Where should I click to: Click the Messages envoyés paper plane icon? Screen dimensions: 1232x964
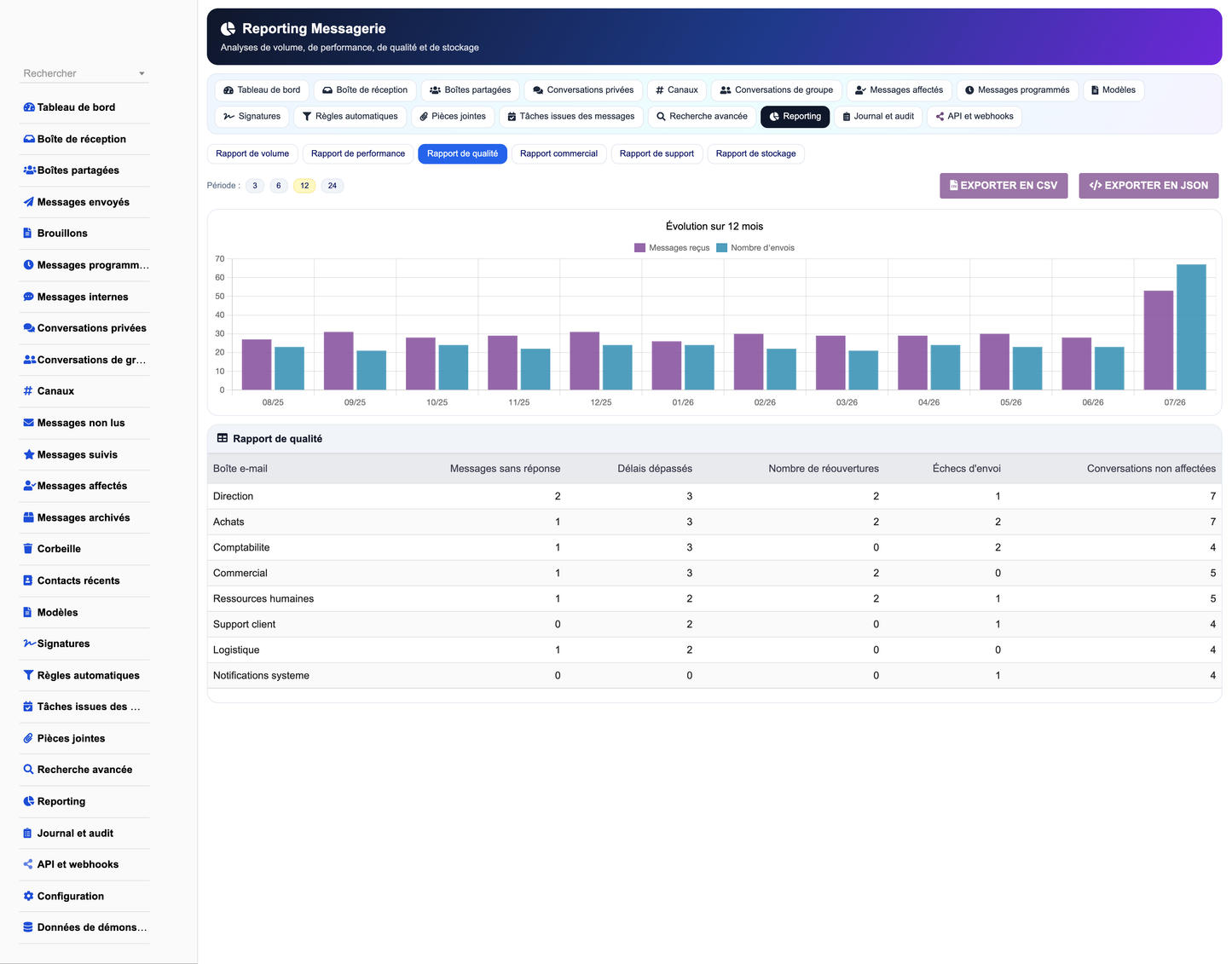(x=29, y=202)
